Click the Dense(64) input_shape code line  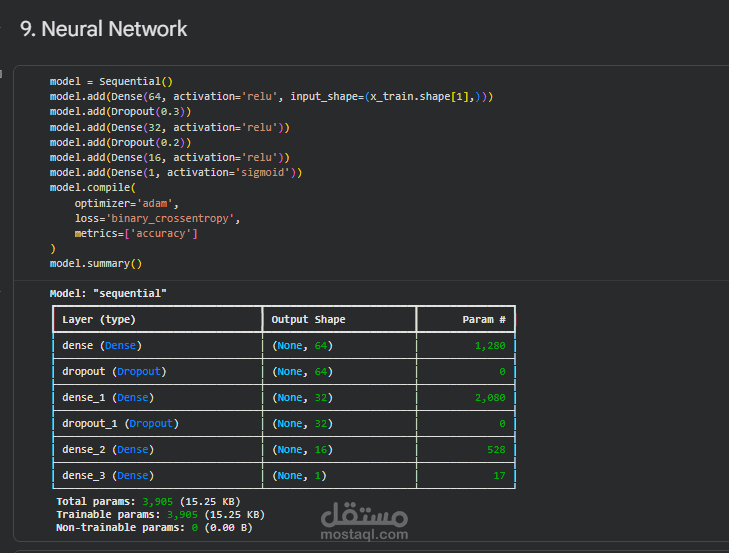pos(271,97)
